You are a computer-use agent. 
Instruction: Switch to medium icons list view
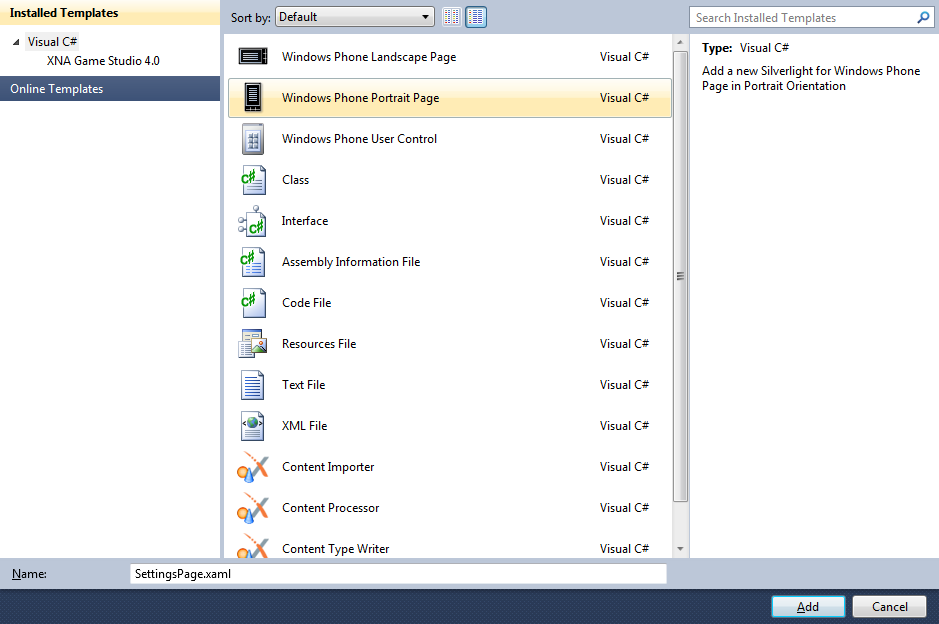tap(476, 17)
